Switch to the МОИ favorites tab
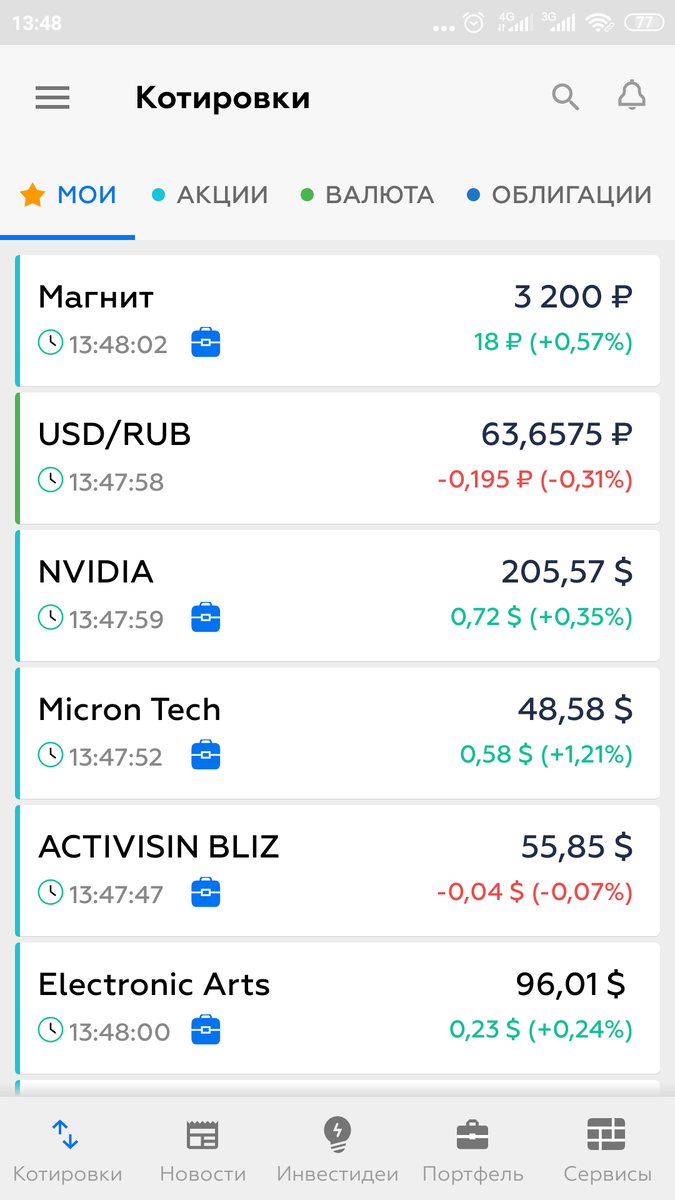The height and width of the screenshot is (1200, 675). pyautogui.click(x=67, y=195)
